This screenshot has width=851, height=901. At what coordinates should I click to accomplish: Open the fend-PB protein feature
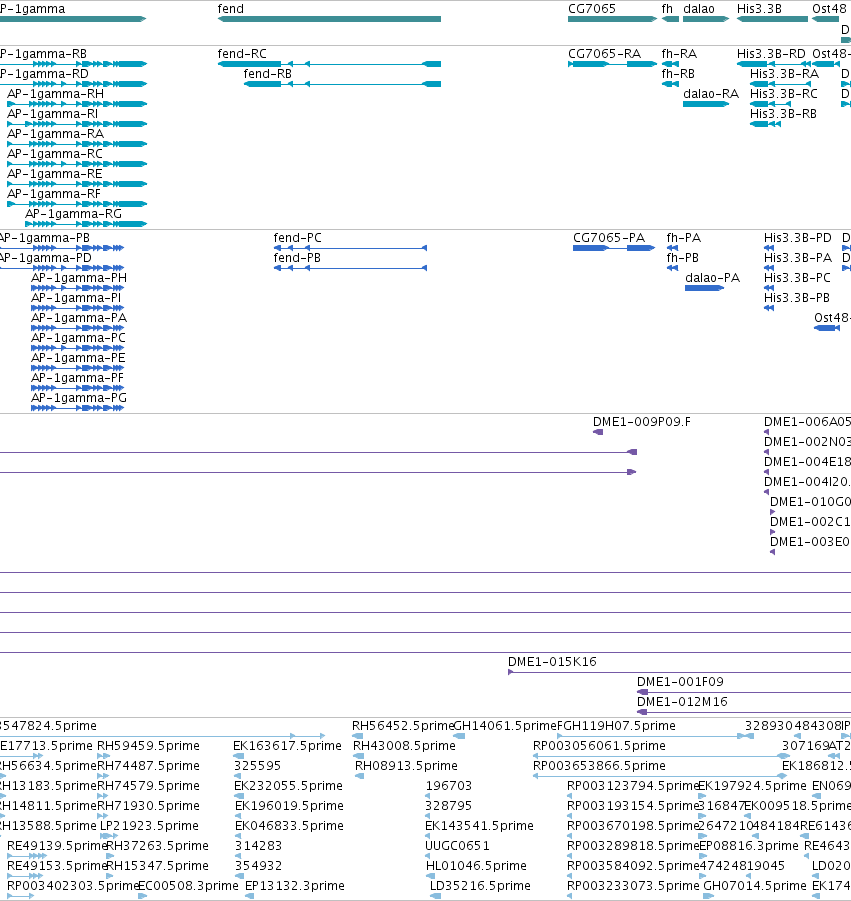[x=351, y=268]
